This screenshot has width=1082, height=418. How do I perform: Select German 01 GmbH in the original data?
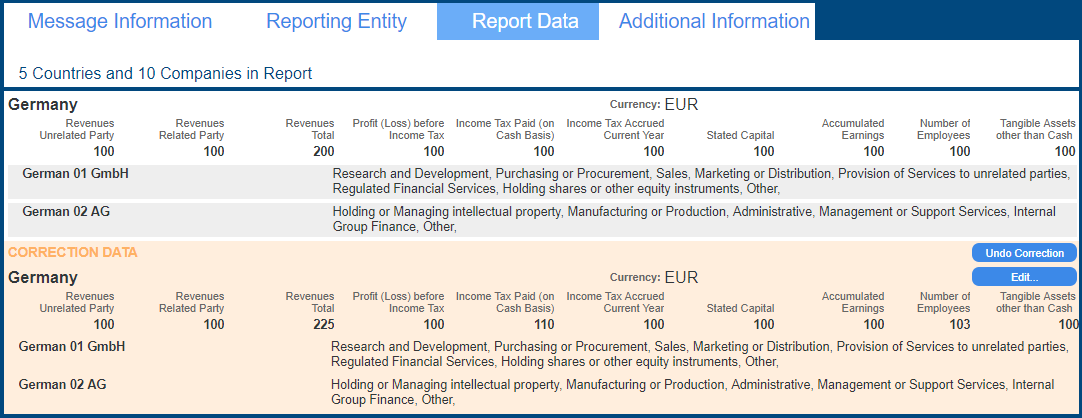pyautogui.click(x=76, y=174)
